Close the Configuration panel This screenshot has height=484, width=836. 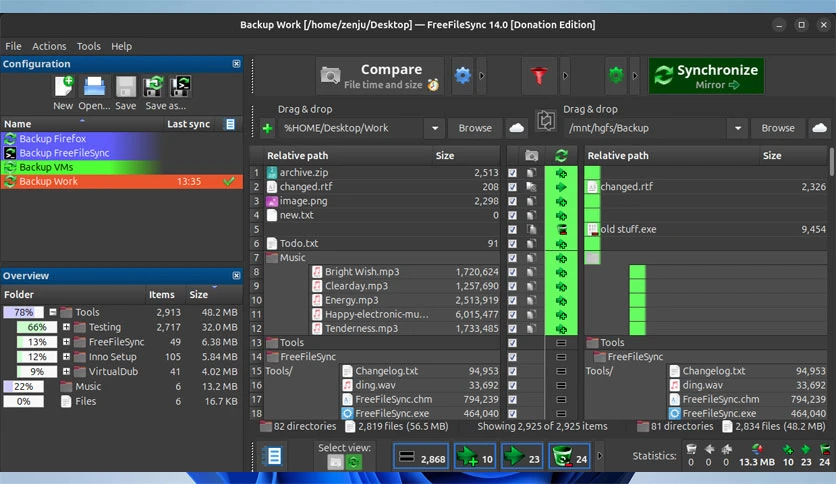236,64
